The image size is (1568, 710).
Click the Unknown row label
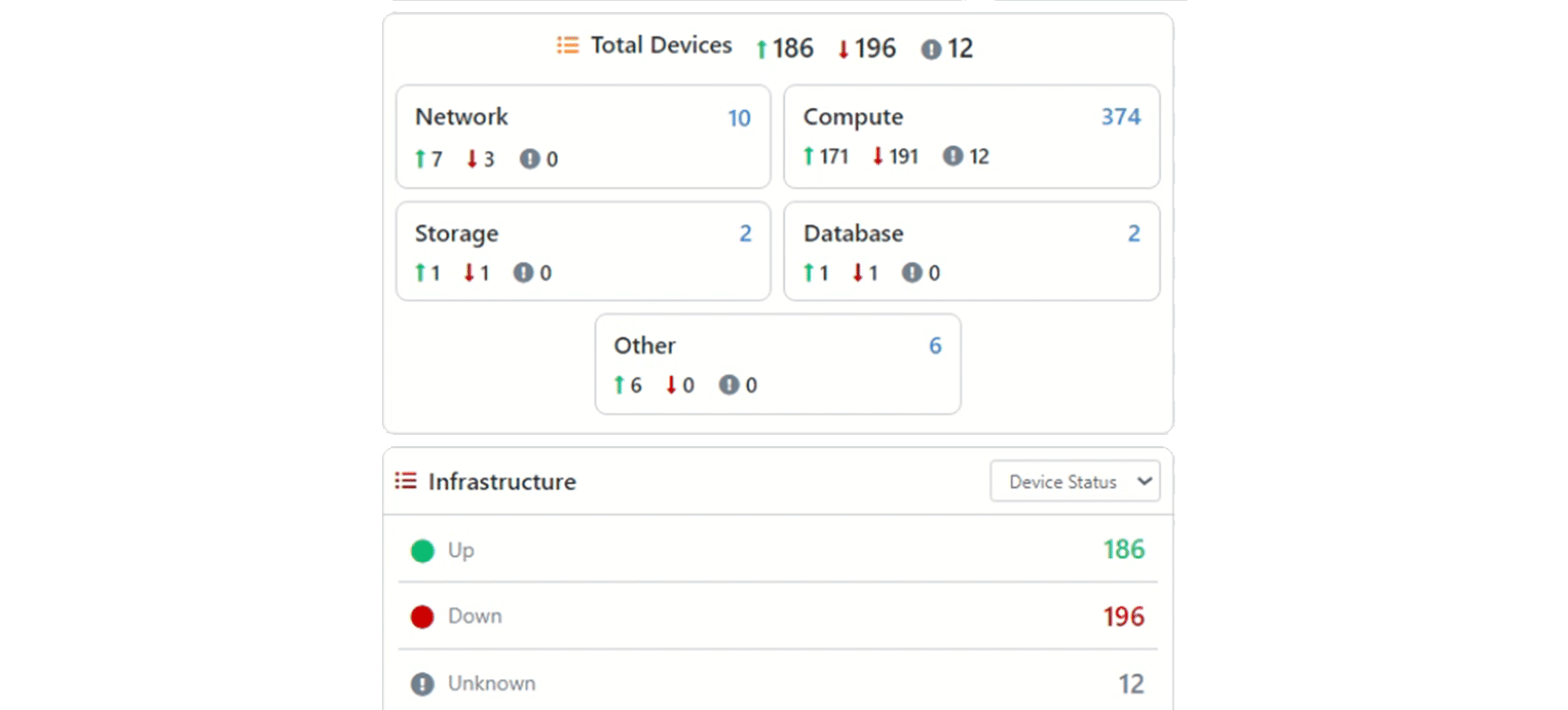click(x=492, y=683)
